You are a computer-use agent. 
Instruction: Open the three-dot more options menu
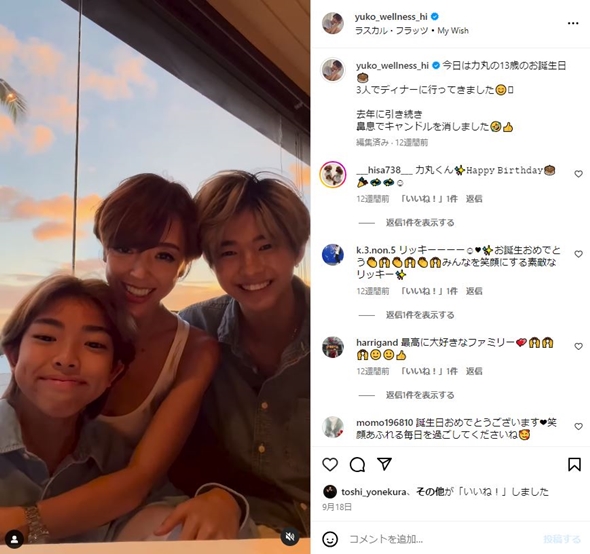[573, 23]
